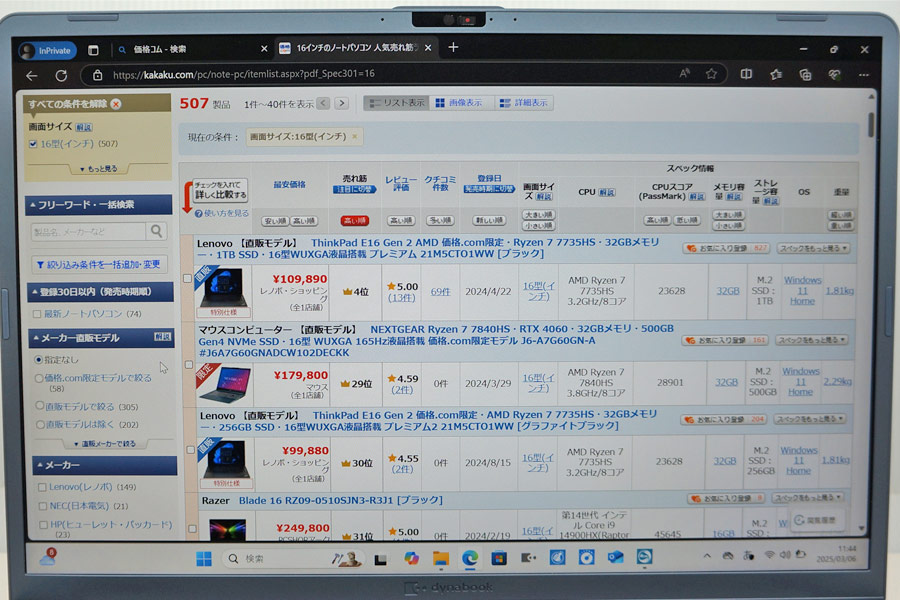The height and width of the screenshot is (600, 900).
Task: Select 直販モデルは除く (202) radio button
Action: (x=41, y=424)
